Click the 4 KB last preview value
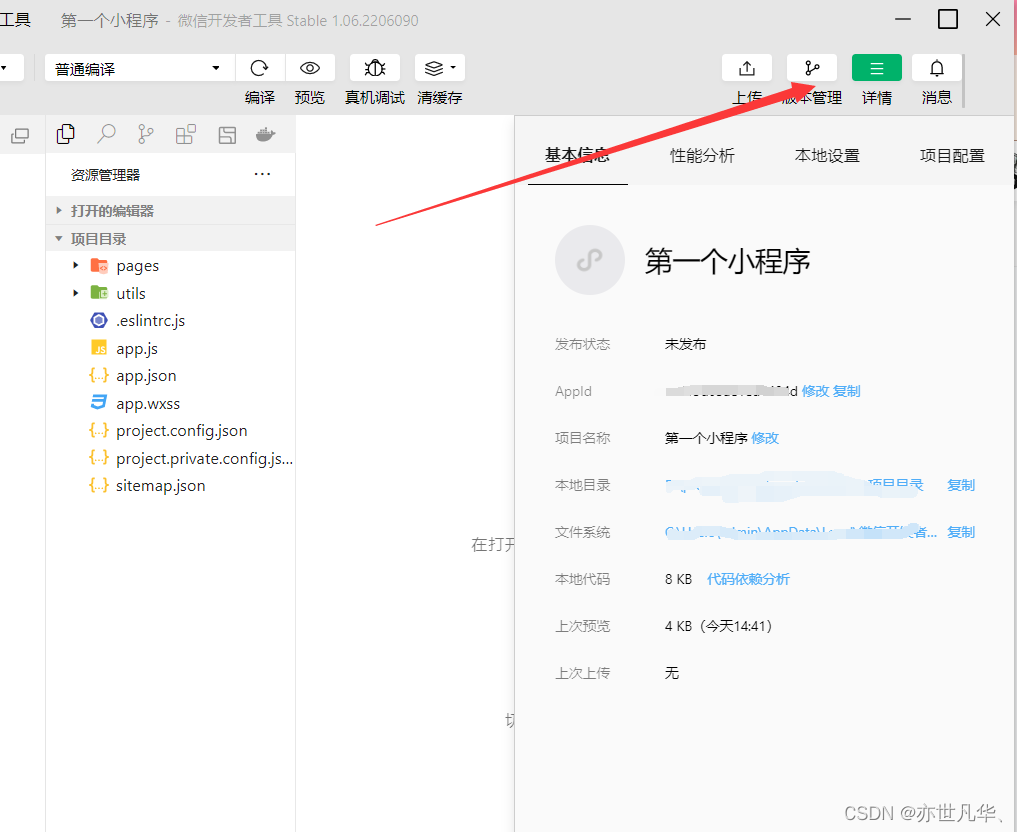Image resolution: width=1017 pixels, height=832 pixels. click(x=718, y=626)
